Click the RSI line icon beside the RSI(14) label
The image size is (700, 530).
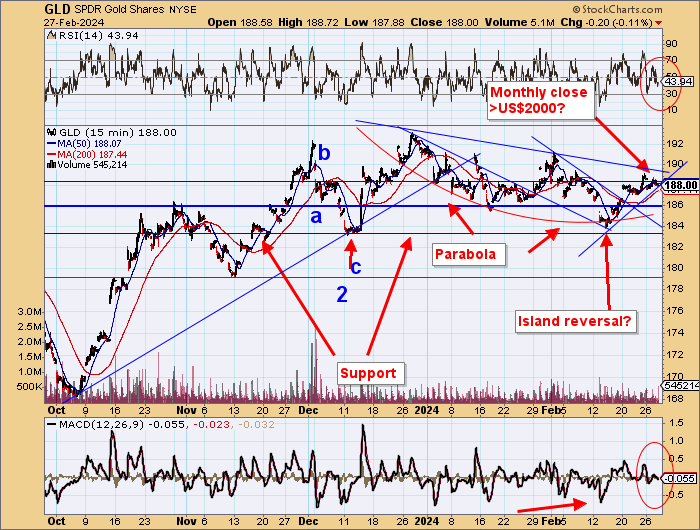coord(52,35)
